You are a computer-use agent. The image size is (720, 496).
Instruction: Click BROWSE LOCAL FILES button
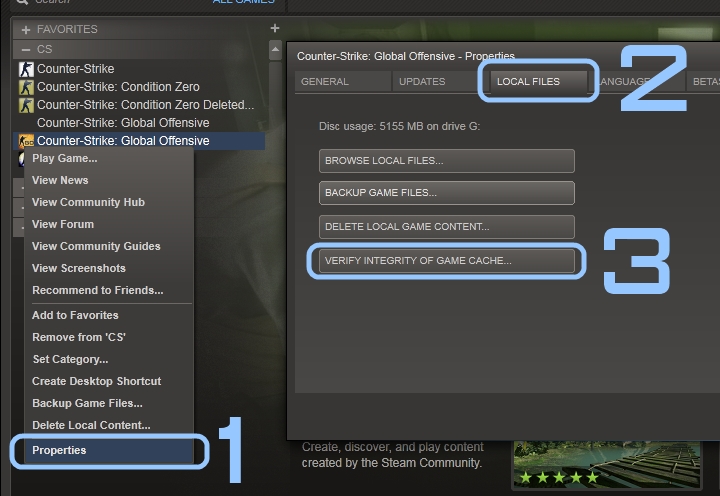[447, 161]
